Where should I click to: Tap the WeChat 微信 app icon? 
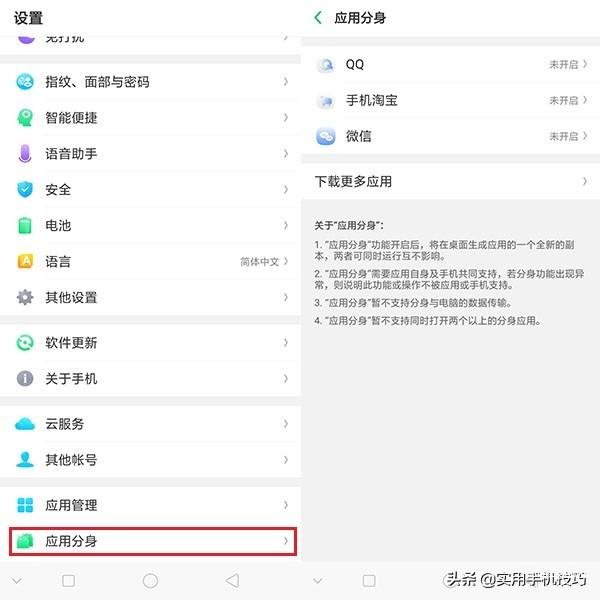coord(326,136)
